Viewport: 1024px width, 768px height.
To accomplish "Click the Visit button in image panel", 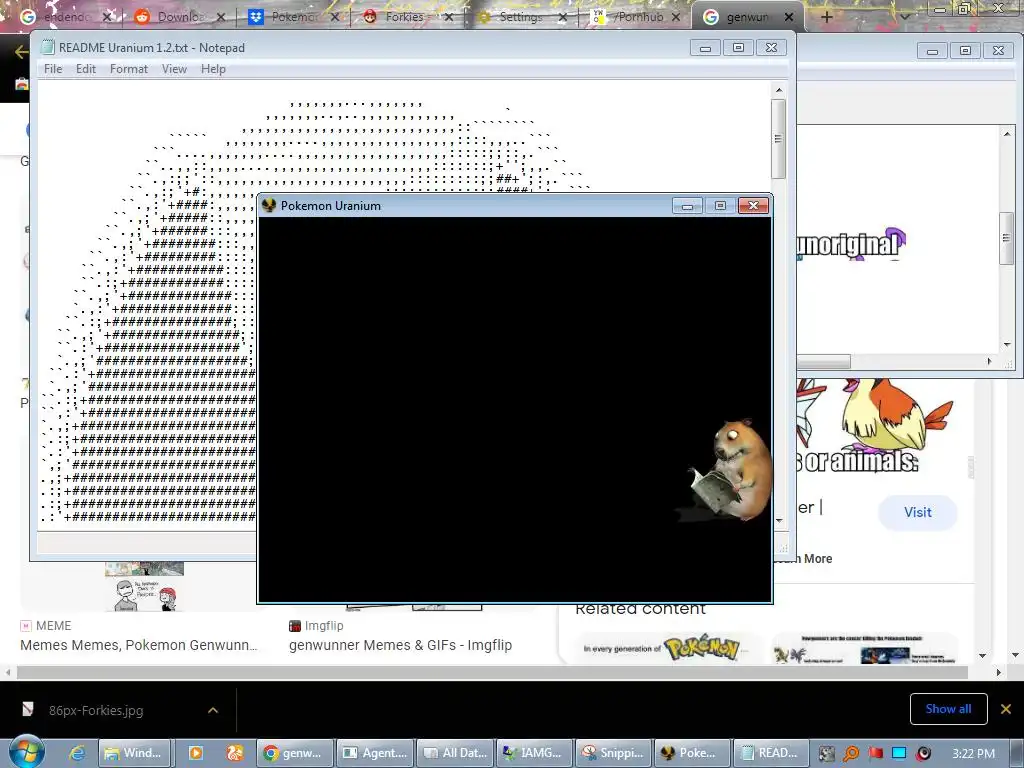I will point(918,512).
